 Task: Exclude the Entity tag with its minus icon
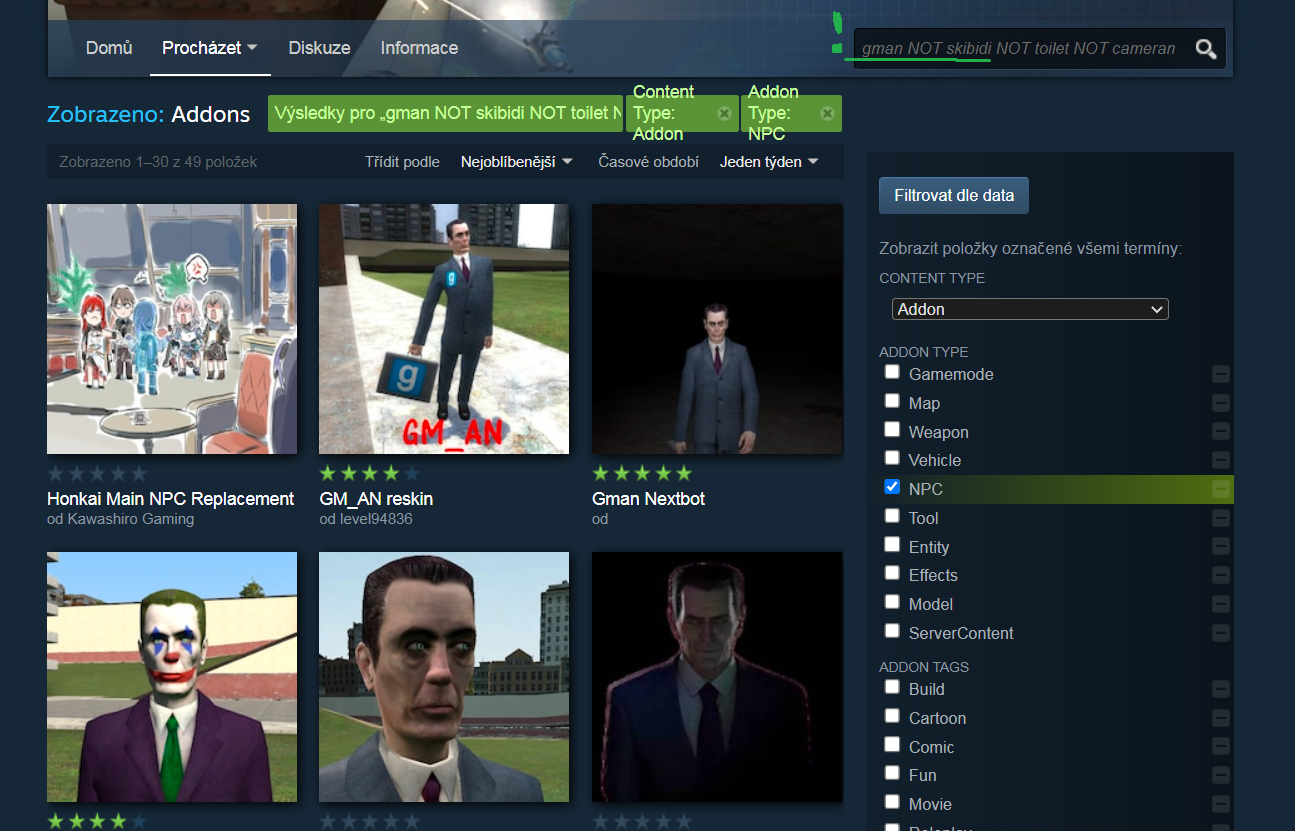click(x=1221, y=547)
